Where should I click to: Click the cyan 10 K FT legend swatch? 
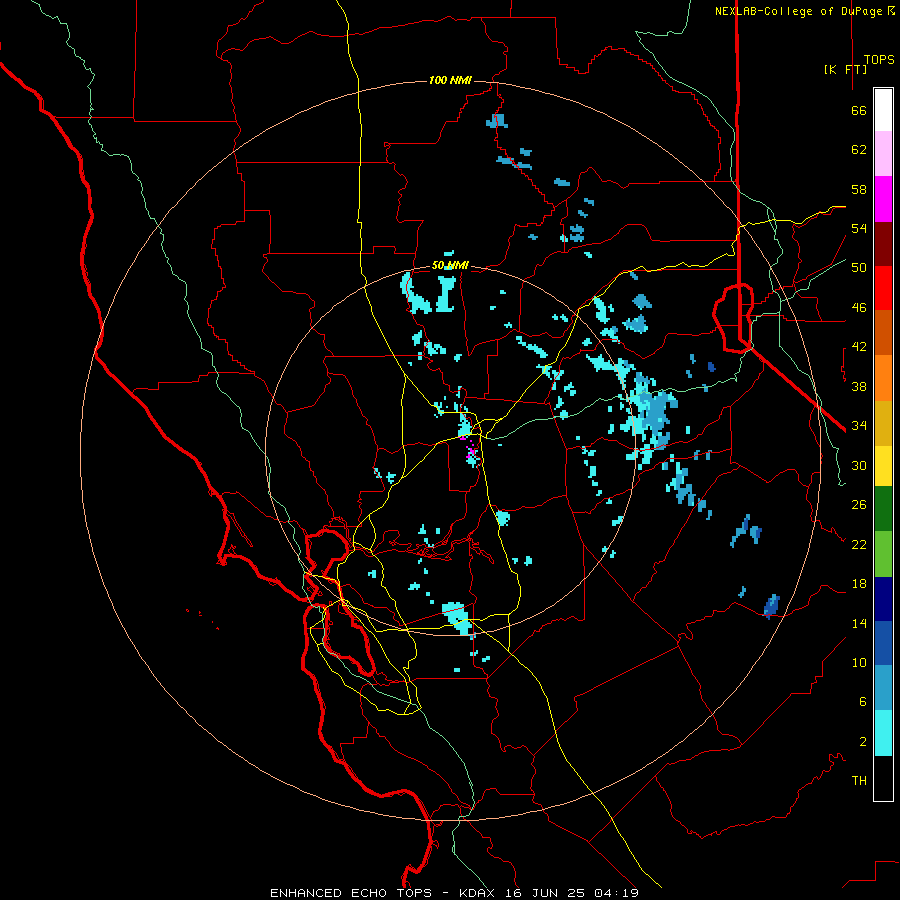pyautogui.click(x=883, y=733)
